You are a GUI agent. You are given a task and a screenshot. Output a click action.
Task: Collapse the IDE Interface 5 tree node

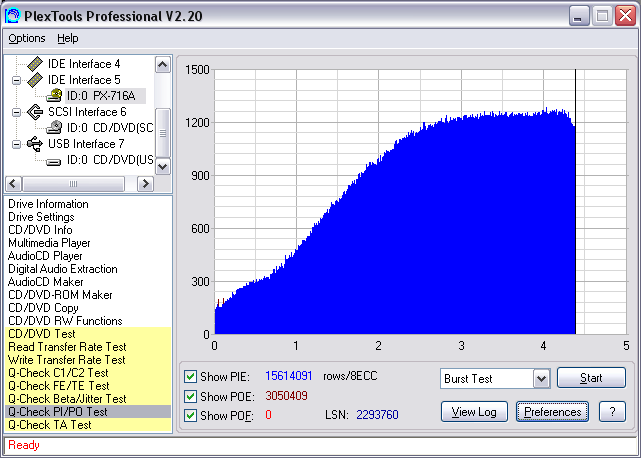16,80
